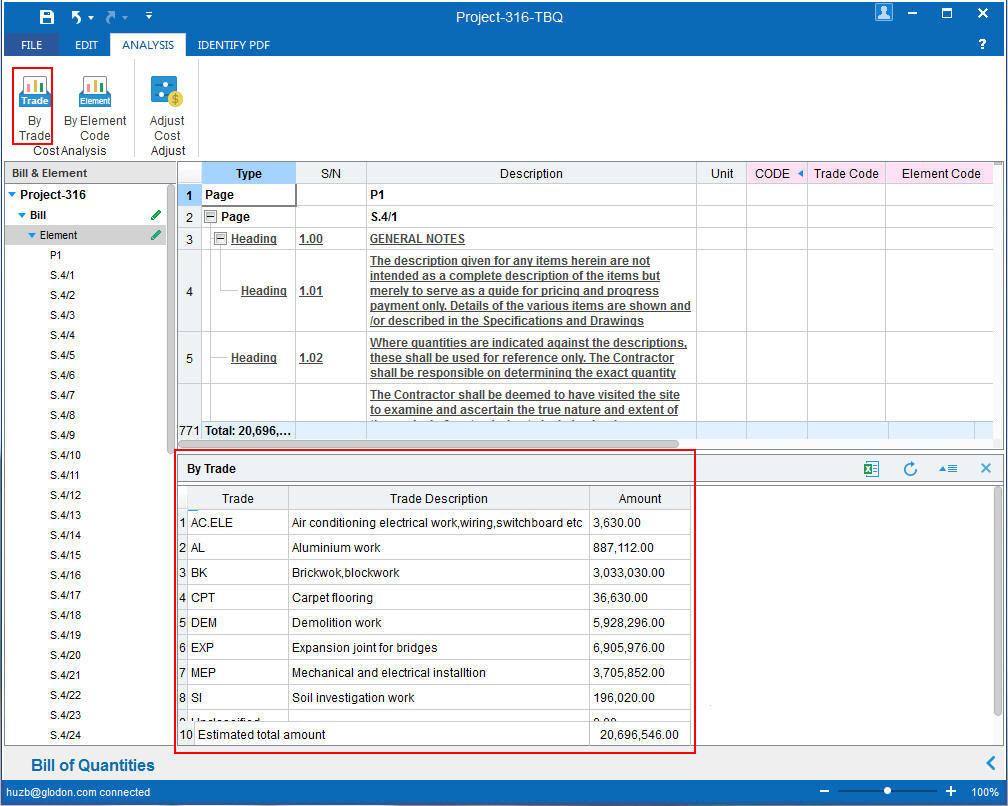Viewport: 1008px width, 806px height.
Task: Collapse the Project-316 tree node
Action: tap(12, 195)
